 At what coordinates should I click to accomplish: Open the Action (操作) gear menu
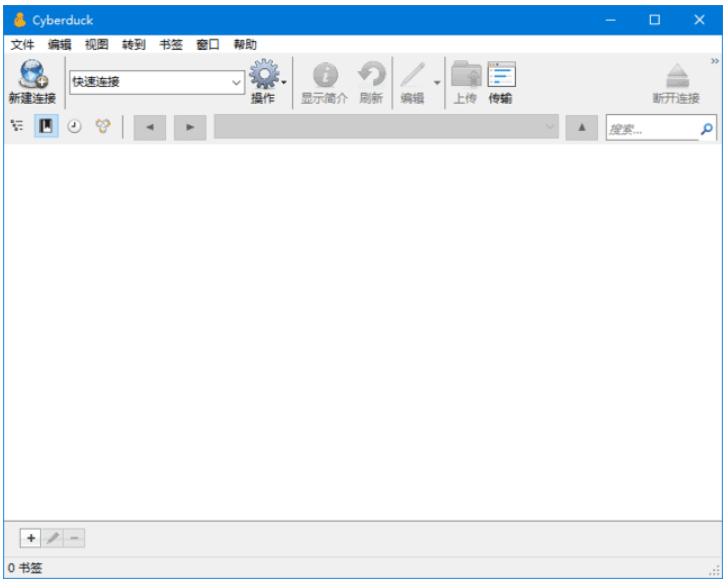[x=264, y=74]
